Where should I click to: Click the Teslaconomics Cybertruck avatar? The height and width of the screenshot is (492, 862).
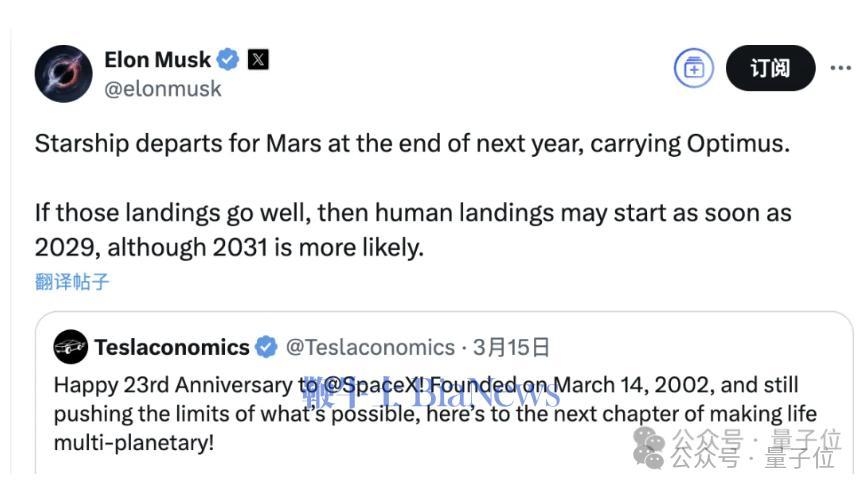coord(70,347)
